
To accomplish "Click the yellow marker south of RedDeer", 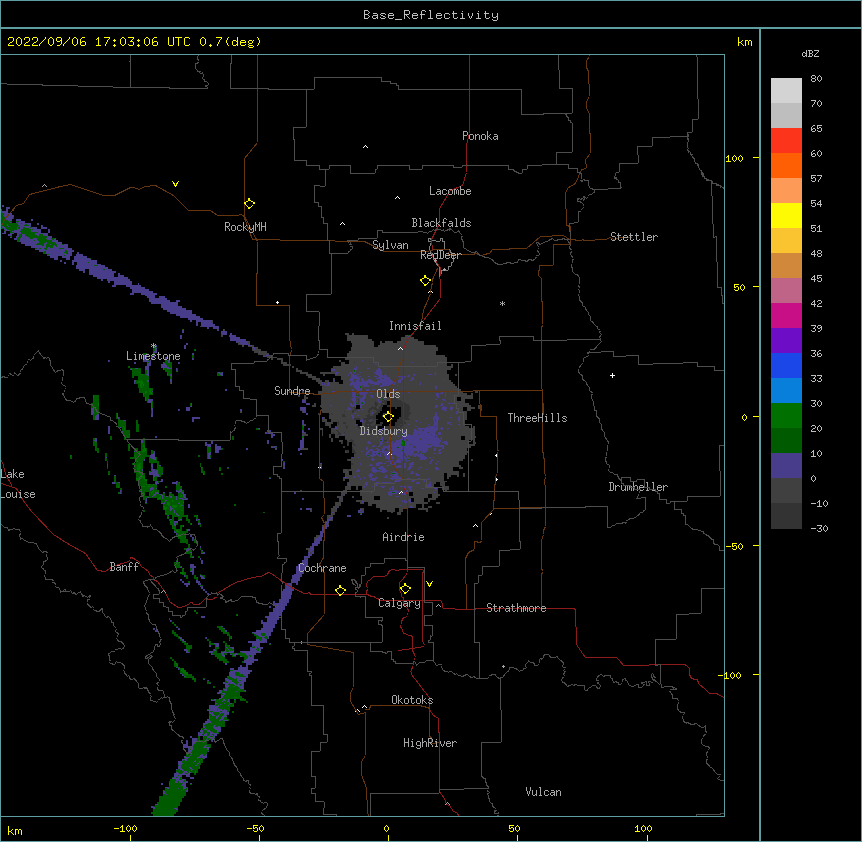I will 426,281.
